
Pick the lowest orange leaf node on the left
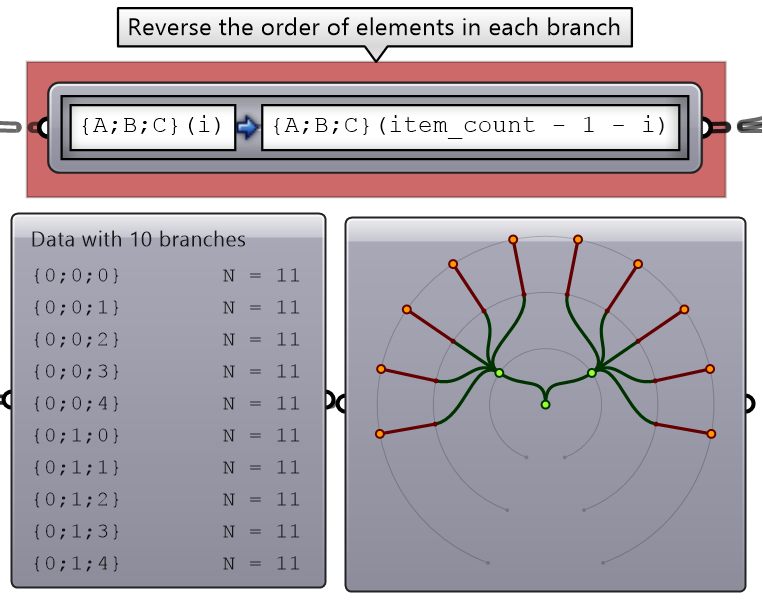[379, 434]
